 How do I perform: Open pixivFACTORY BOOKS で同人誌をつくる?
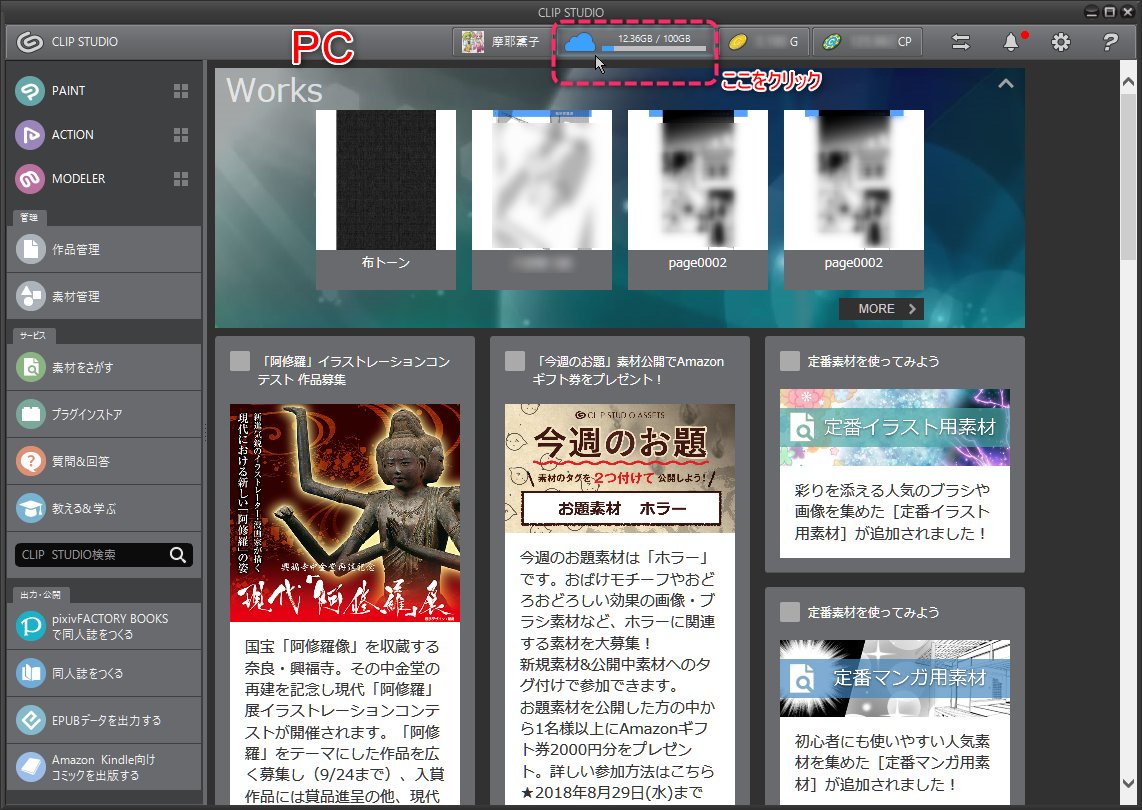(104, 626)
